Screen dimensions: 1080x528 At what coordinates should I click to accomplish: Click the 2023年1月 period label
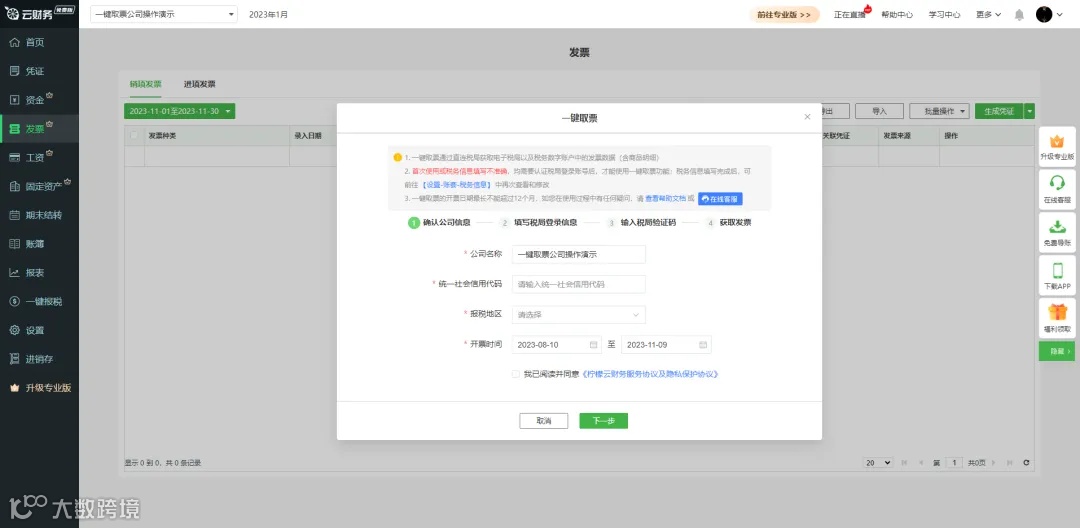[269, 14]
